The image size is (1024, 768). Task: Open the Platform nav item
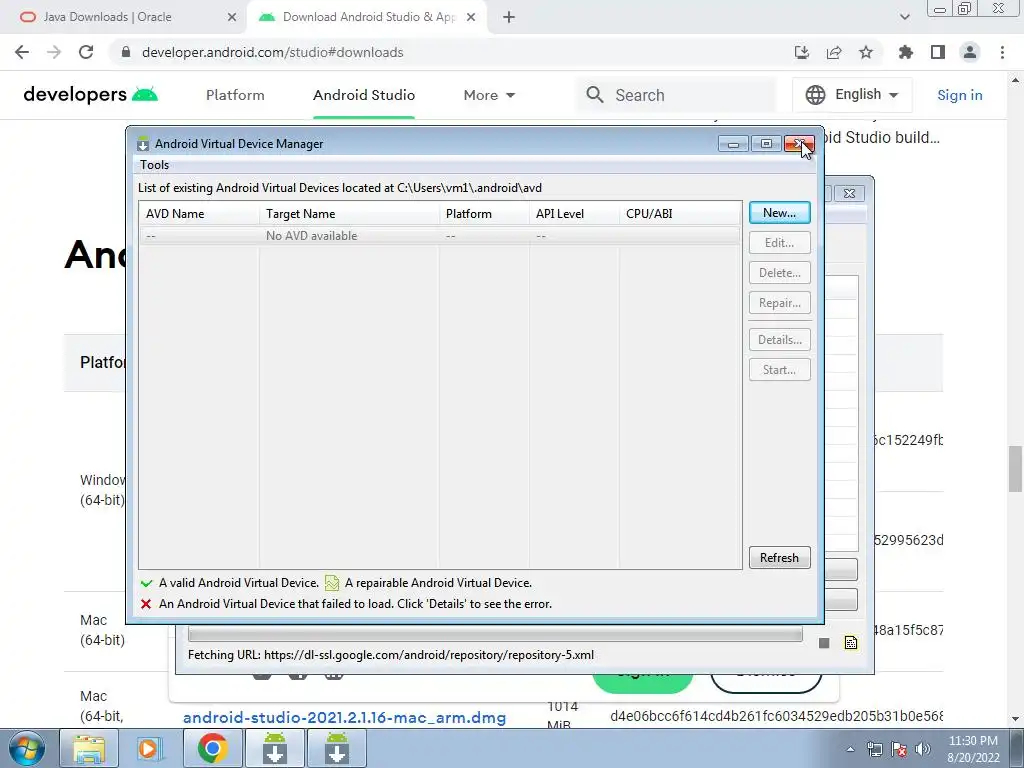coord(235,95)
